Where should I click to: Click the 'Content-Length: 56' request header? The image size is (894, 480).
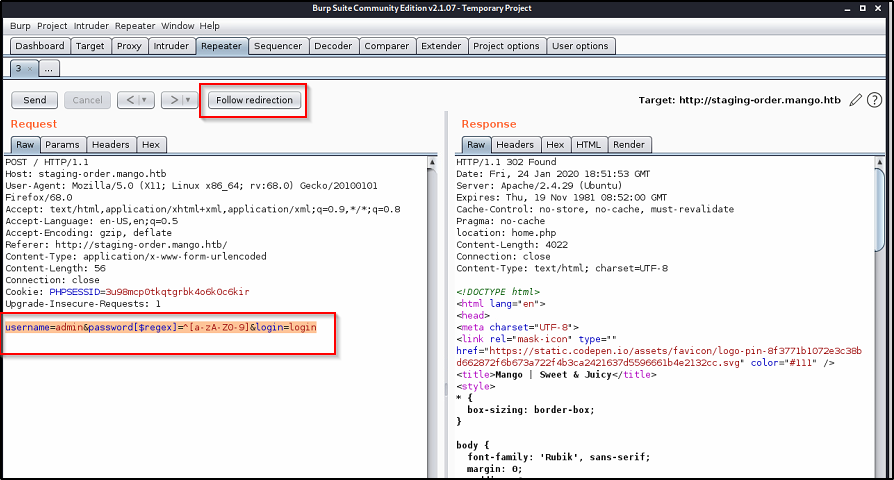pos(55,268)
